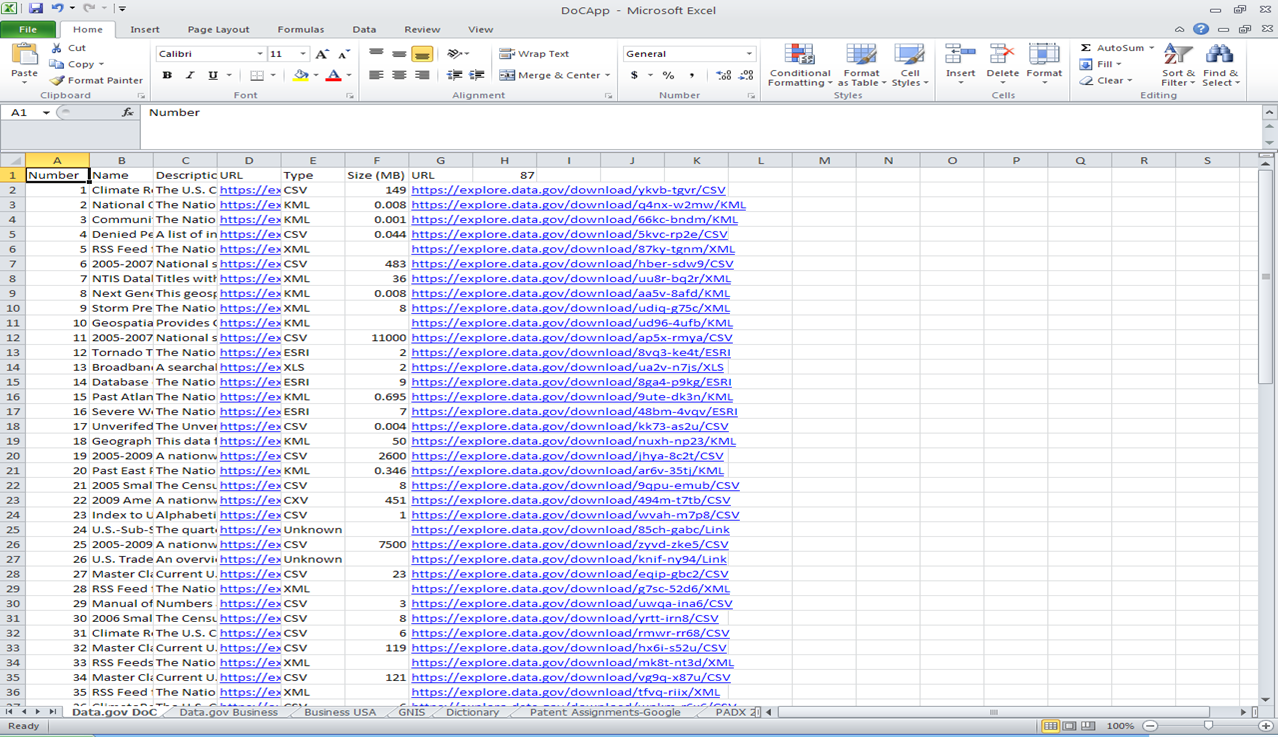This screenshot has height=737, width=1278.
Task: Open Sort & Filter options
Action: tap(1178, 65)
